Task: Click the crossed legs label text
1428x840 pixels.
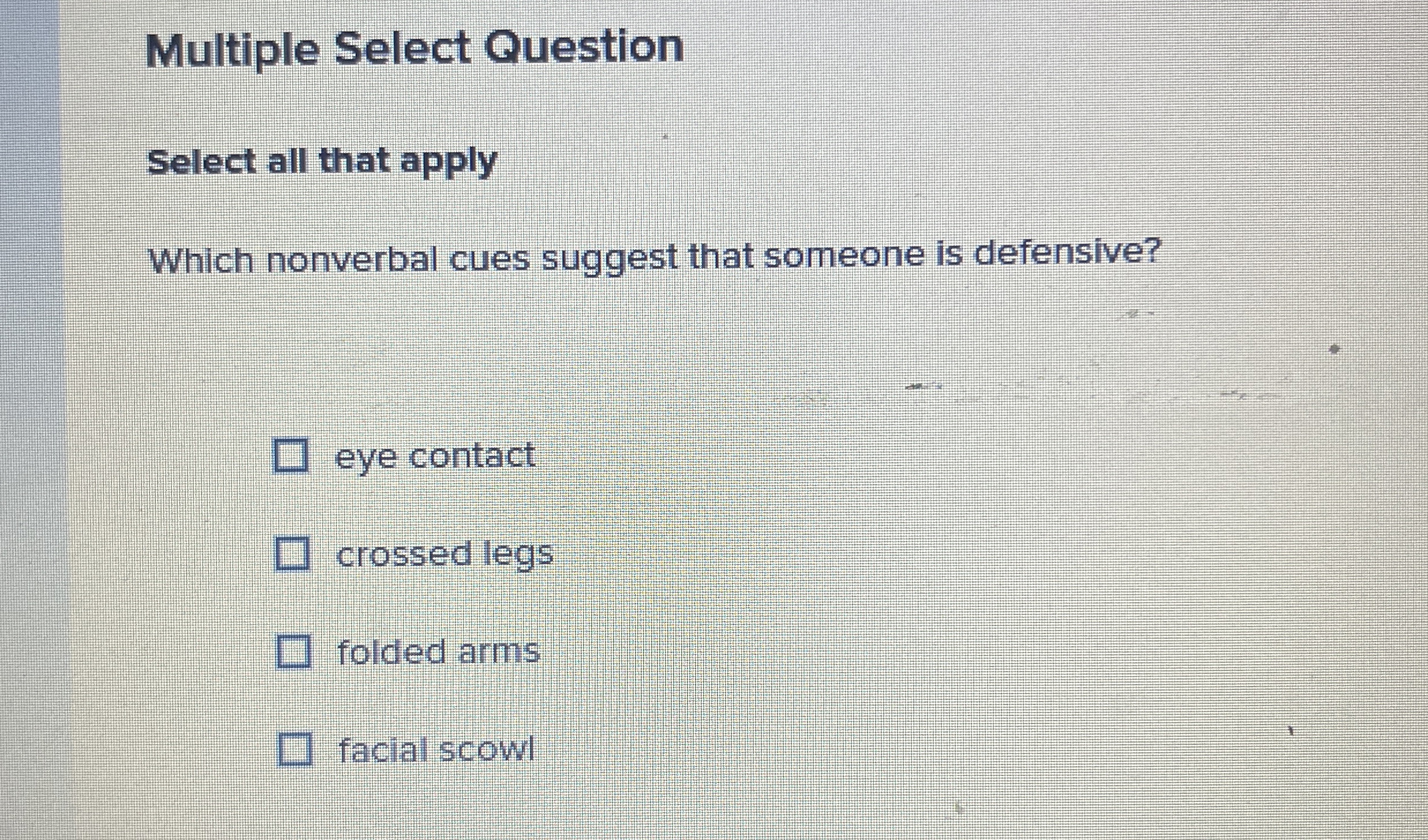Action: 444,554
